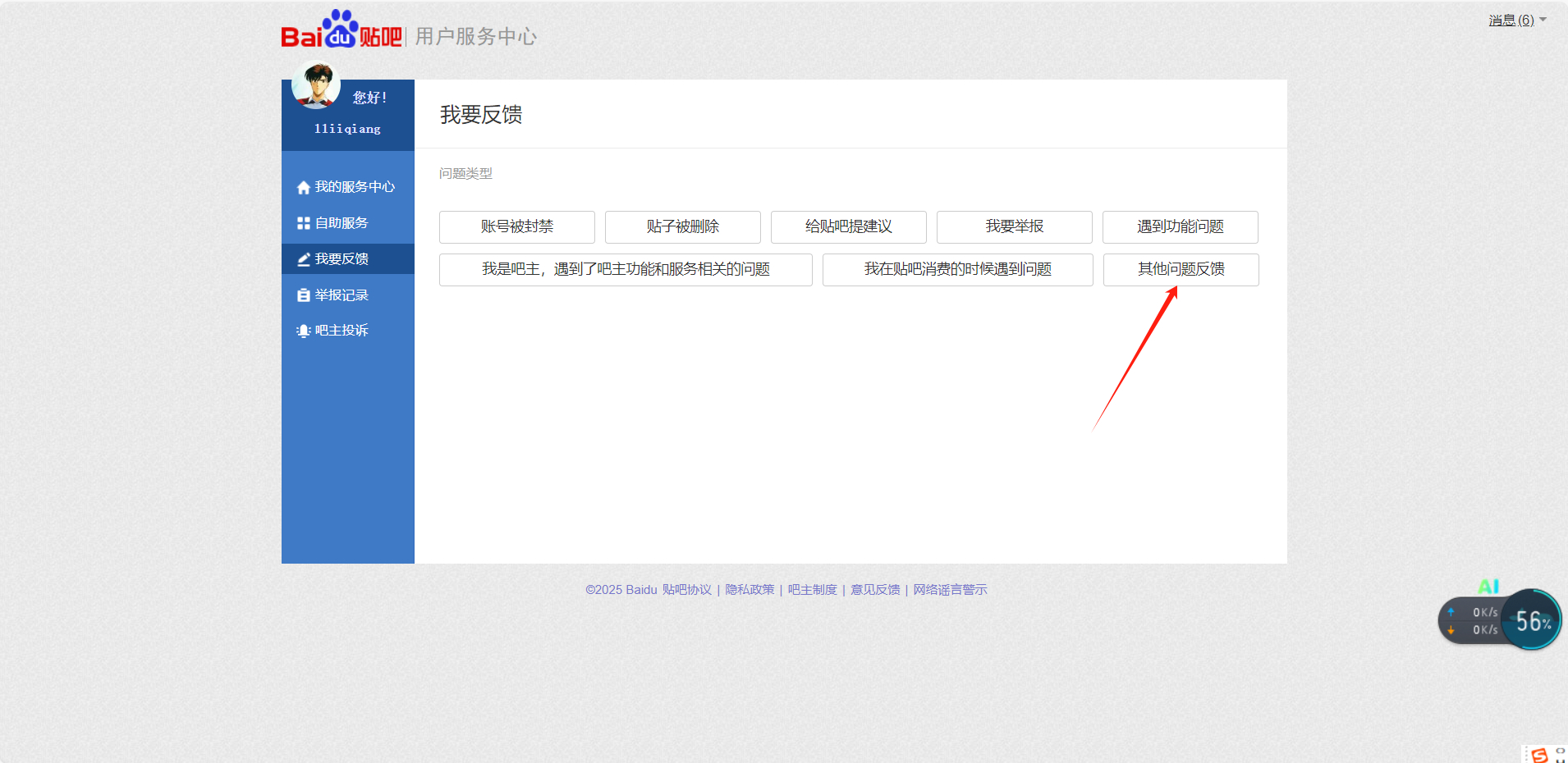The height and width of the screenshot is (763, 1568).
Task: Choose 其他问题反馈 option
Action: (1181, 270)
